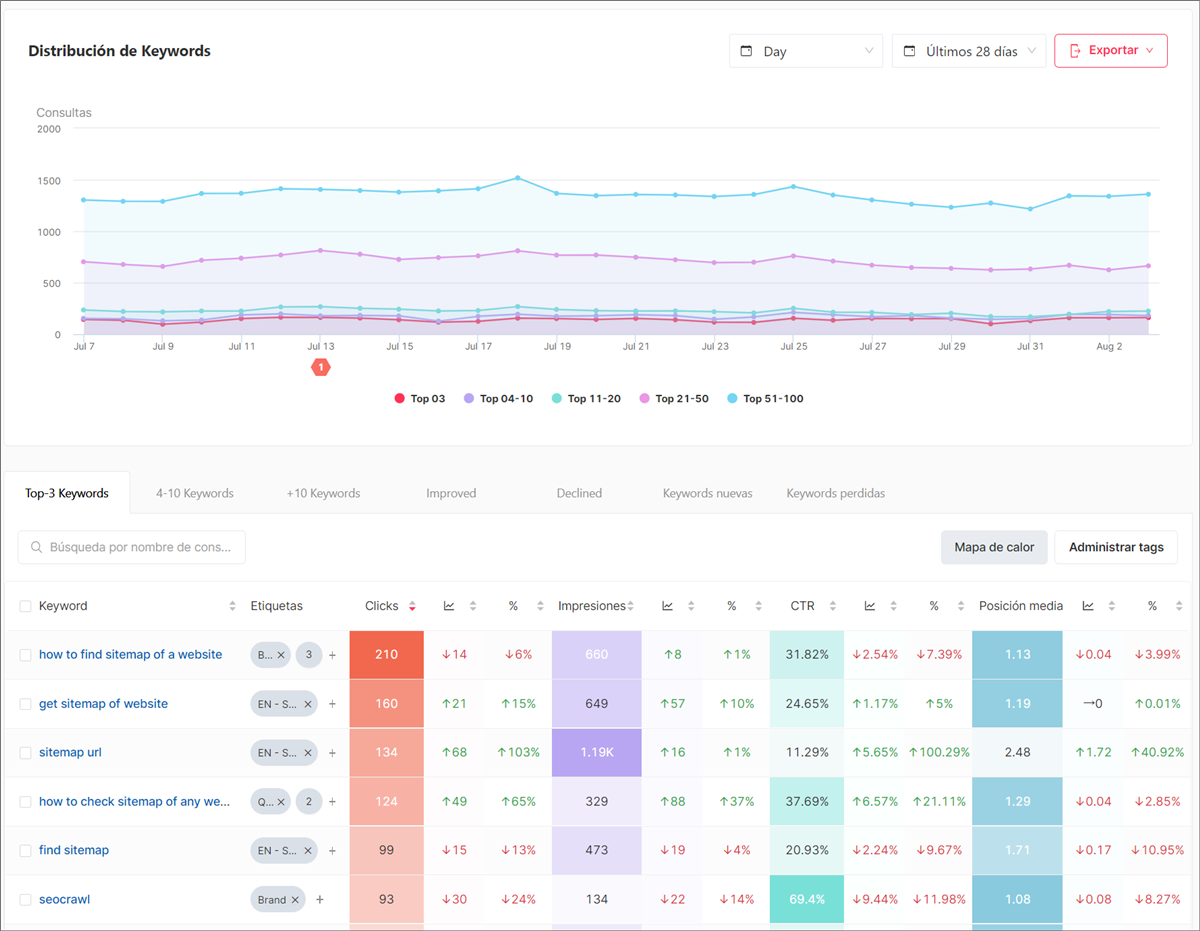Click the Mapa de calor button
1200x931 pixels.
pos(994,547)
